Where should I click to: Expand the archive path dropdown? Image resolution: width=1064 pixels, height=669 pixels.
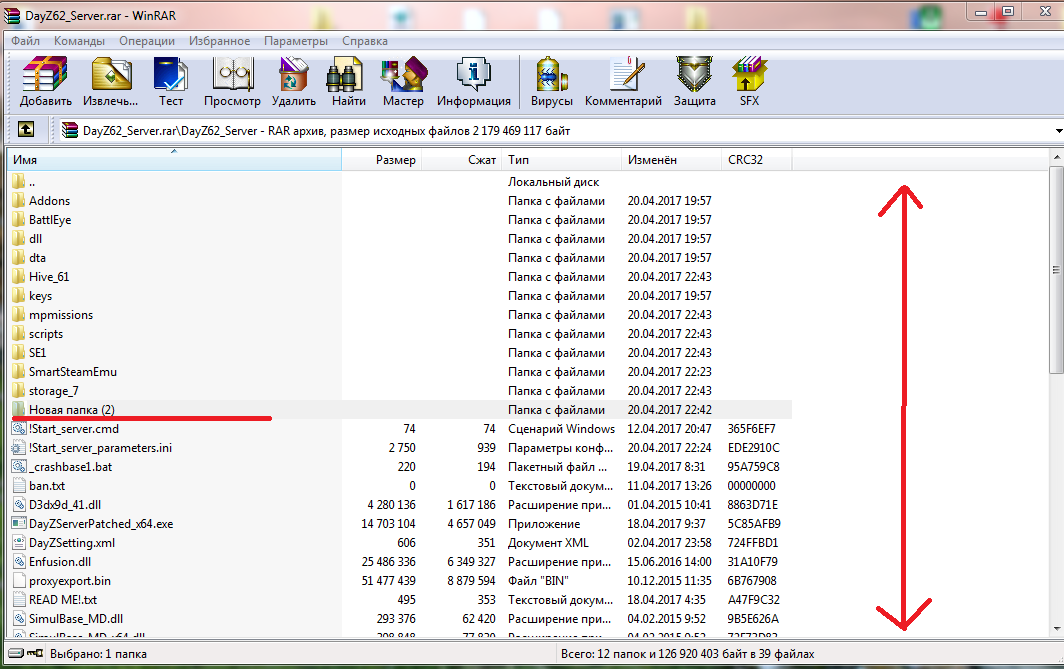pos(1058,131)
